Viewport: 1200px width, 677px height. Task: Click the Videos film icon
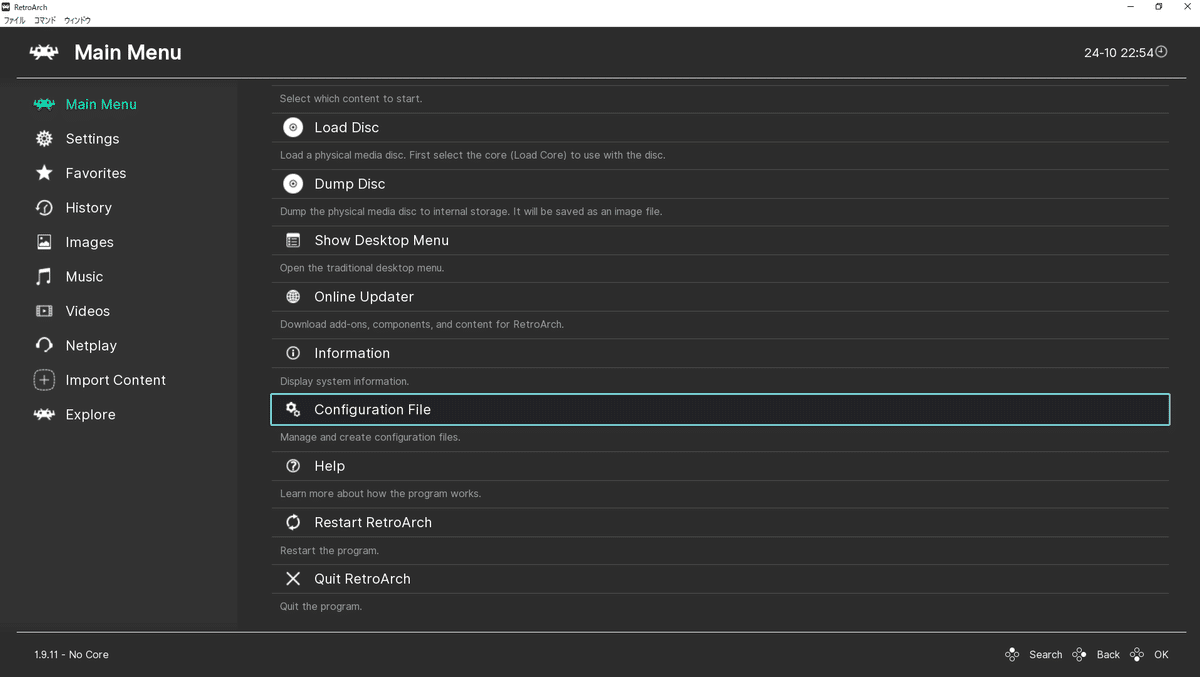(44, 311)
